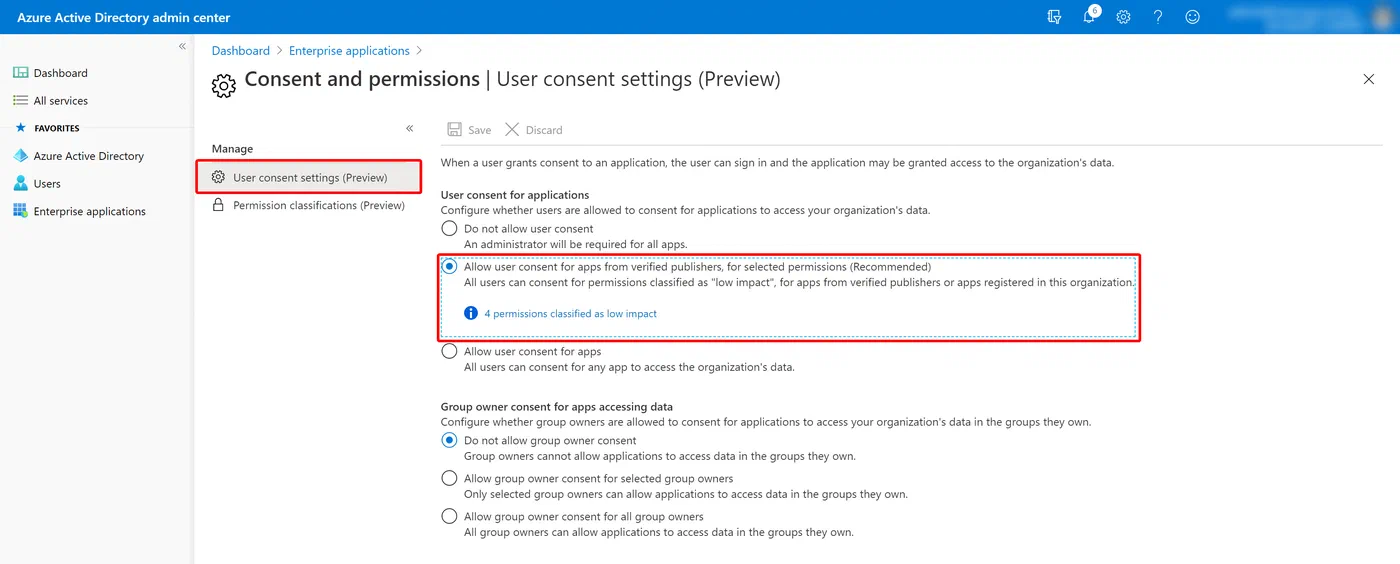Image resolution: width=1400 pixels, height=564 pixels.
Task: Click the Enterprise applications grid icon
Action: pyautogui.click(x=20, y=211)
